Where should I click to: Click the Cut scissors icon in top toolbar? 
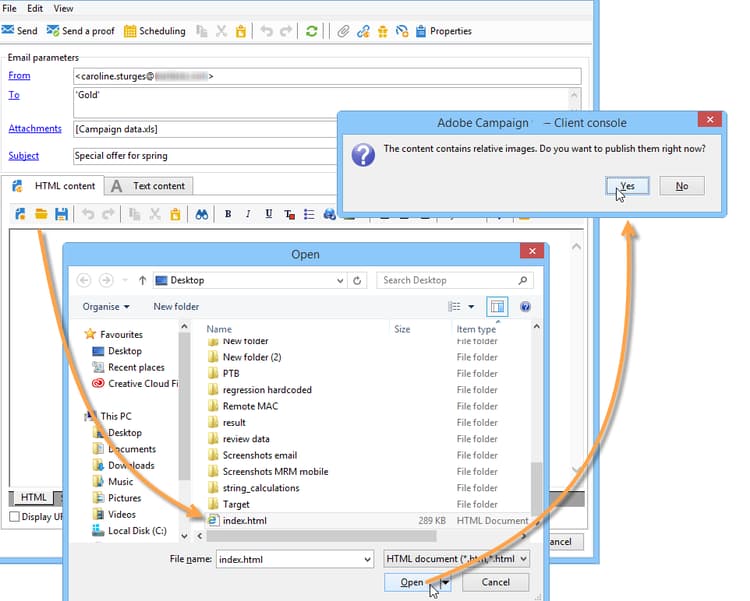pos(221,31)
